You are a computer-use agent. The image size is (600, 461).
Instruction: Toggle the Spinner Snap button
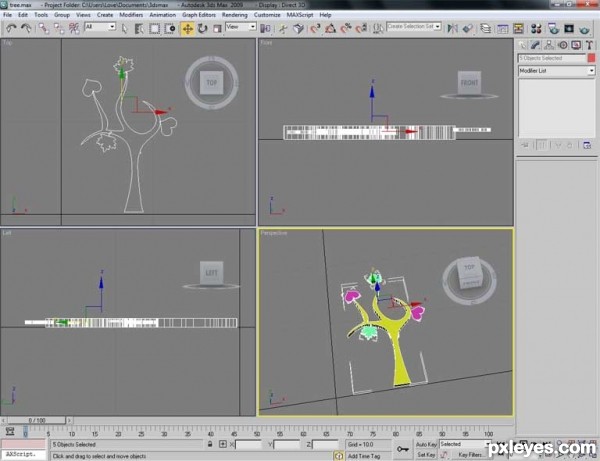pyautogui.click(x=361, y=29)
